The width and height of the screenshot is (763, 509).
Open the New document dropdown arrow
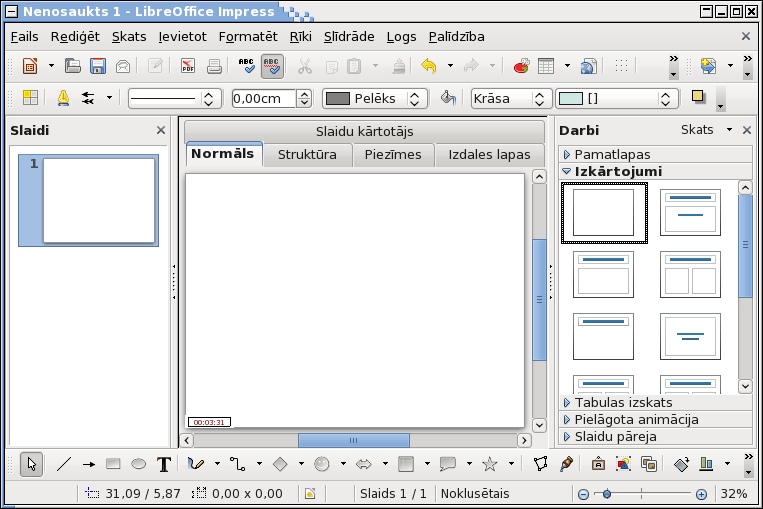(51, 66)
